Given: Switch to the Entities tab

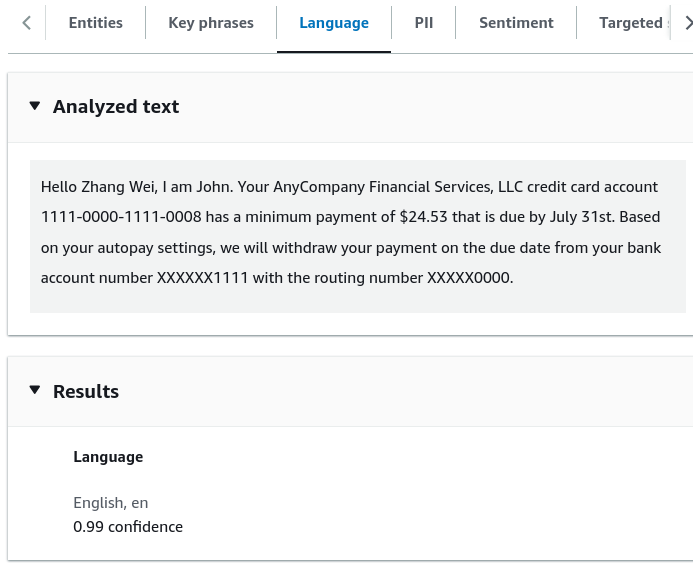Looking at the screenshot, I should [x=95, y=23].
